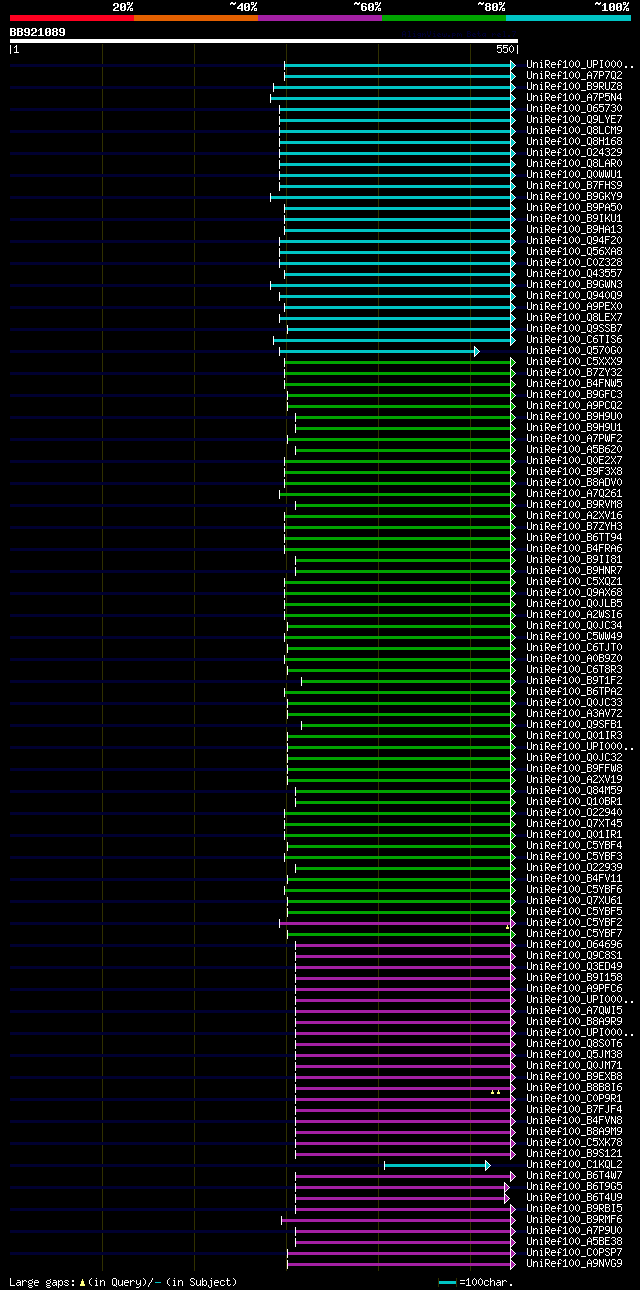Screen dimensions: 640x1290
Task: Click the UniRef100_B9HNR7 hit label
Action: tap(574, 570)
